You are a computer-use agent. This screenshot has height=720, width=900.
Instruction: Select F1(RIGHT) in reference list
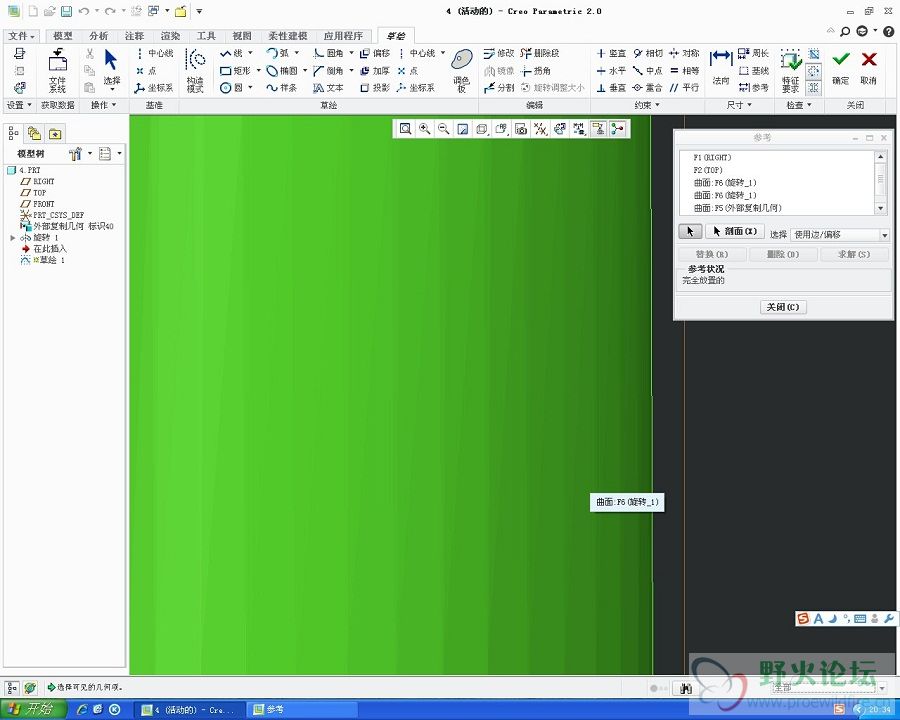coord(712,157)
